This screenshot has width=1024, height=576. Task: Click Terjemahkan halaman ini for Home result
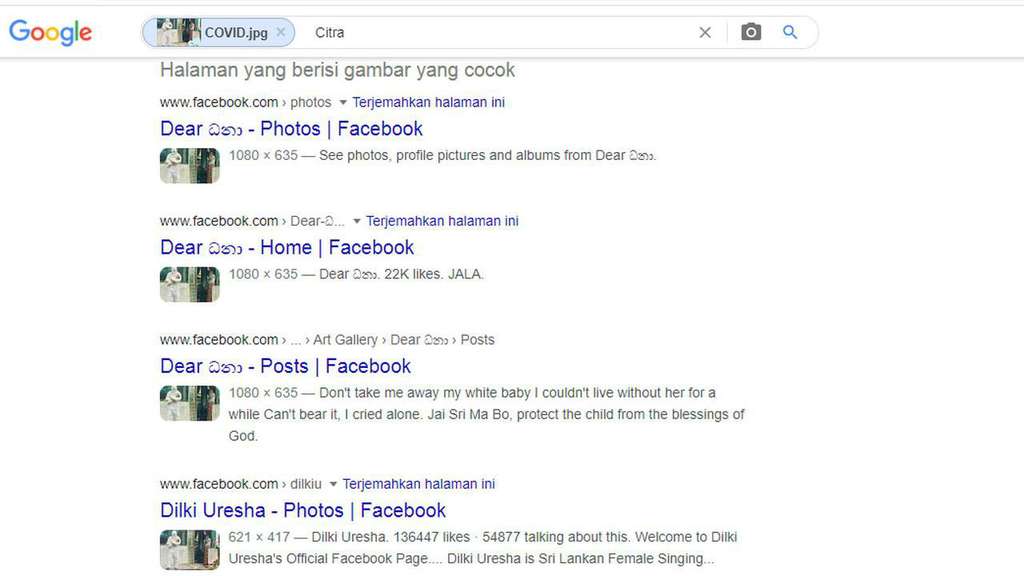(442, 221)
